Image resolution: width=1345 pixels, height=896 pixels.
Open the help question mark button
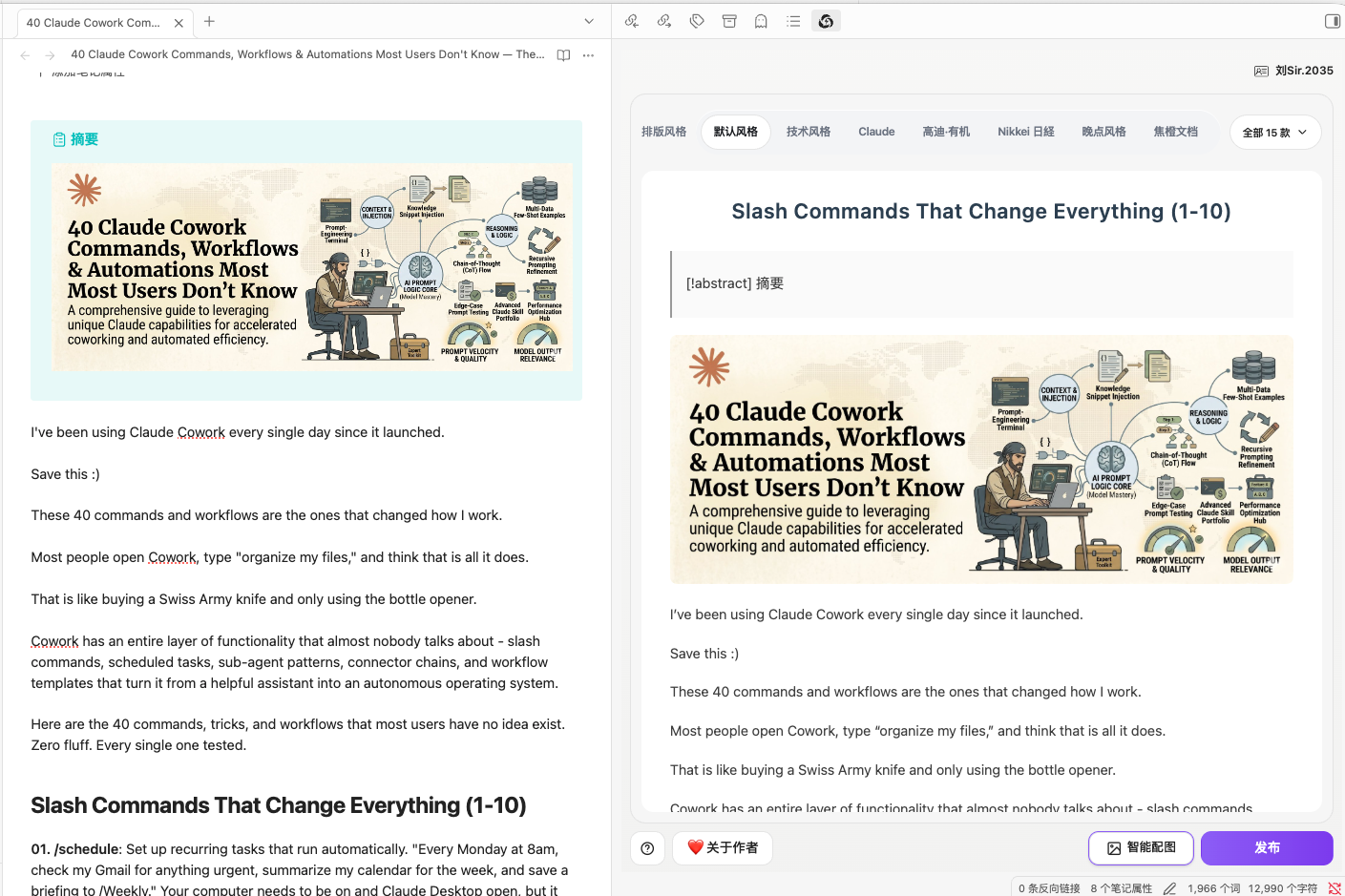pos(647,848)
